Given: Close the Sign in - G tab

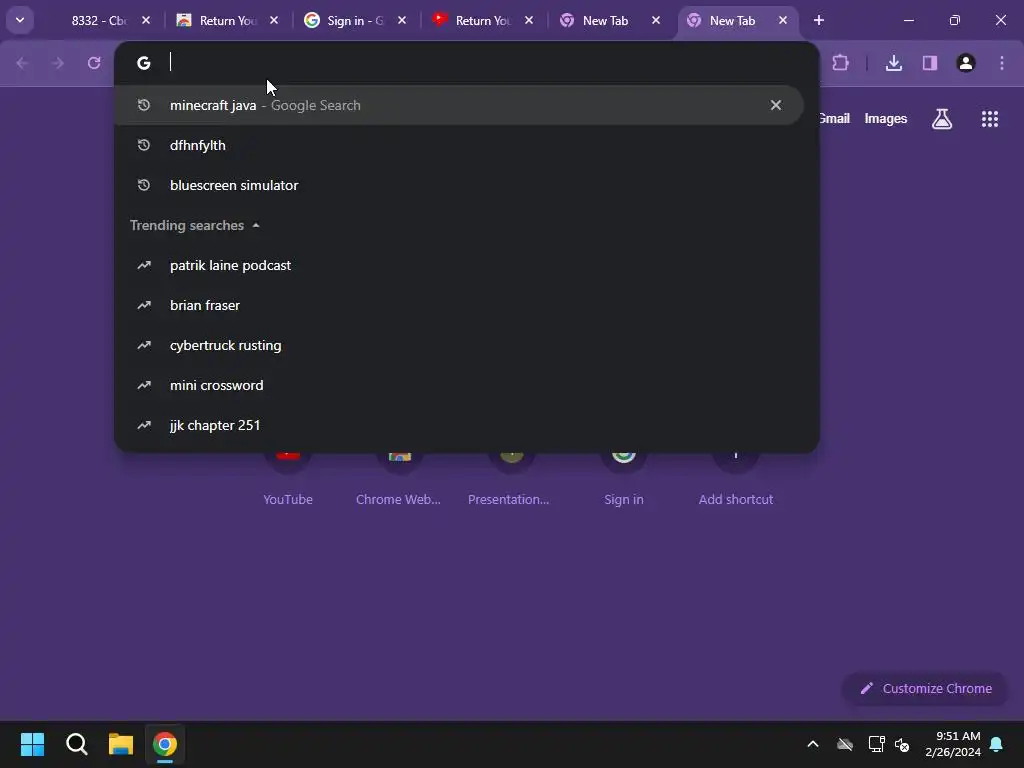Looking at the screenshot, I should coord(402,20).
